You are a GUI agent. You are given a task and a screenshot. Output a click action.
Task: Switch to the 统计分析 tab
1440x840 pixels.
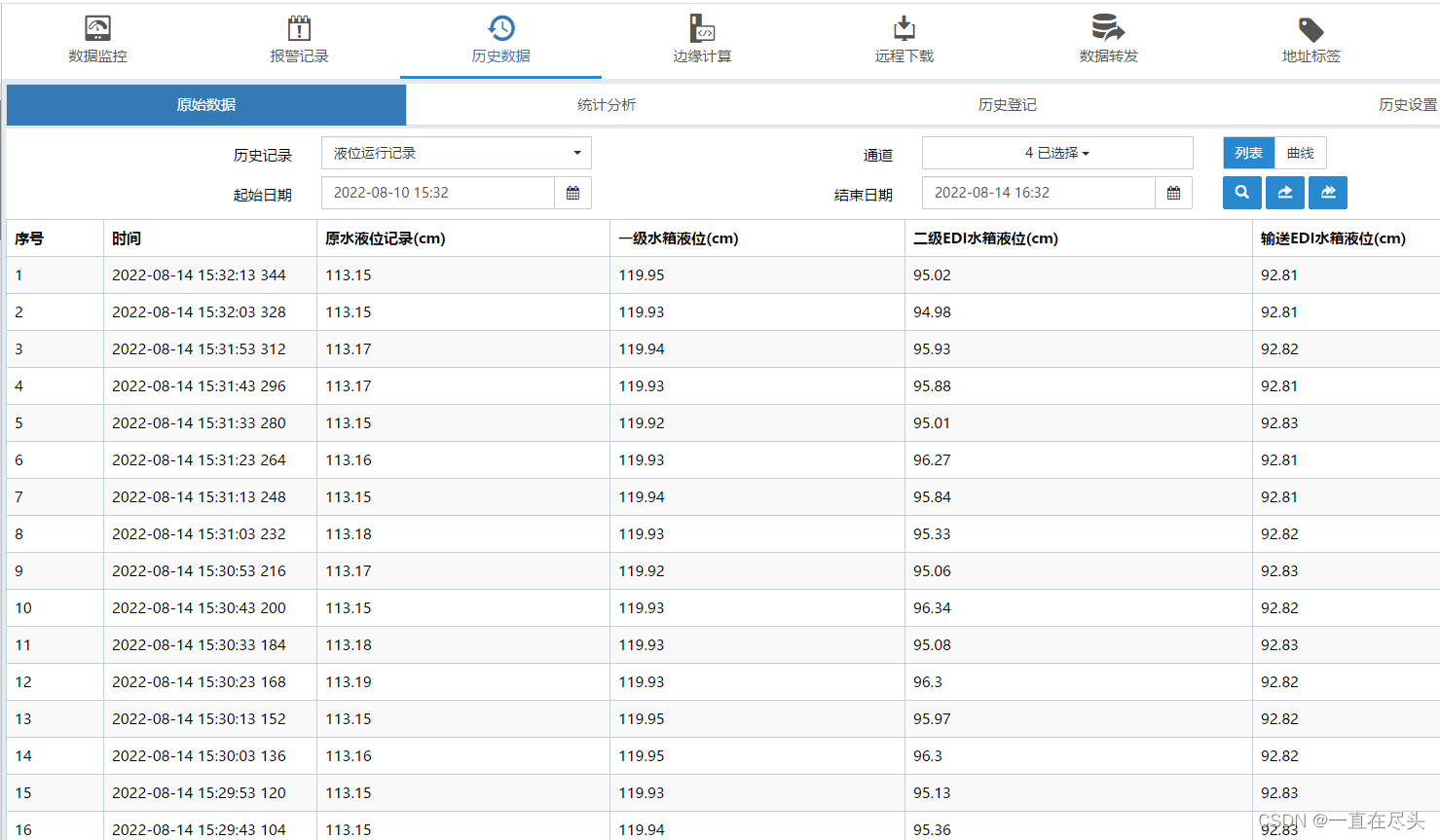click(x=607, y=105)
